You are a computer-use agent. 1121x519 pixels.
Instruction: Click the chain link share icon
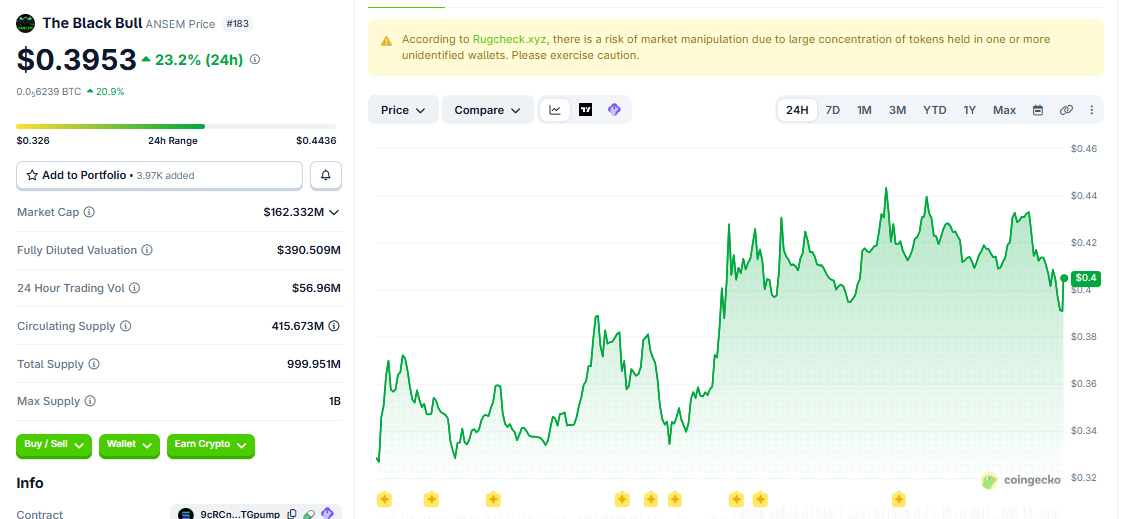point(1066,110)
